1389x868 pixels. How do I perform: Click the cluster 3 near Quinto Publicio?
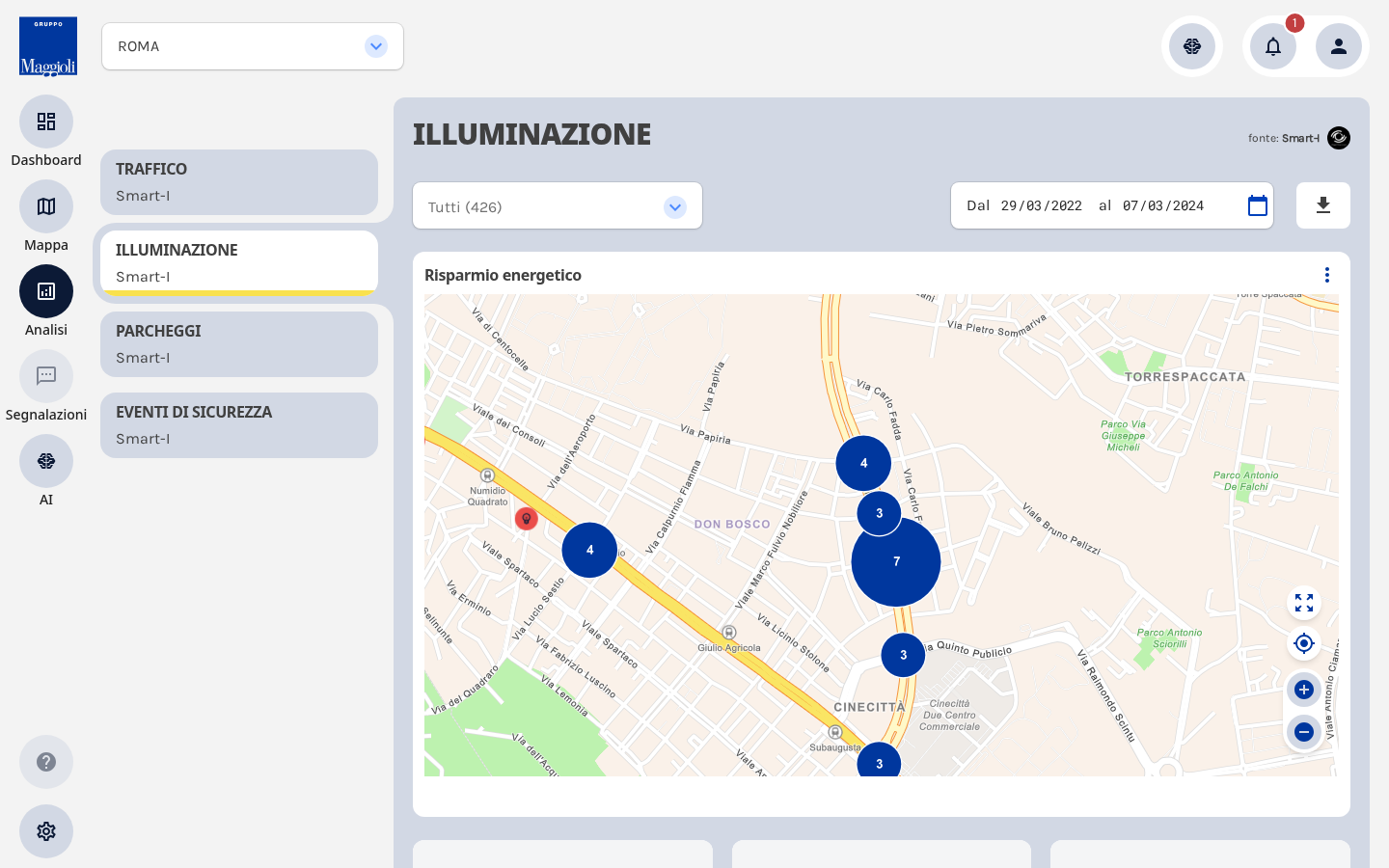click(903, 655)
